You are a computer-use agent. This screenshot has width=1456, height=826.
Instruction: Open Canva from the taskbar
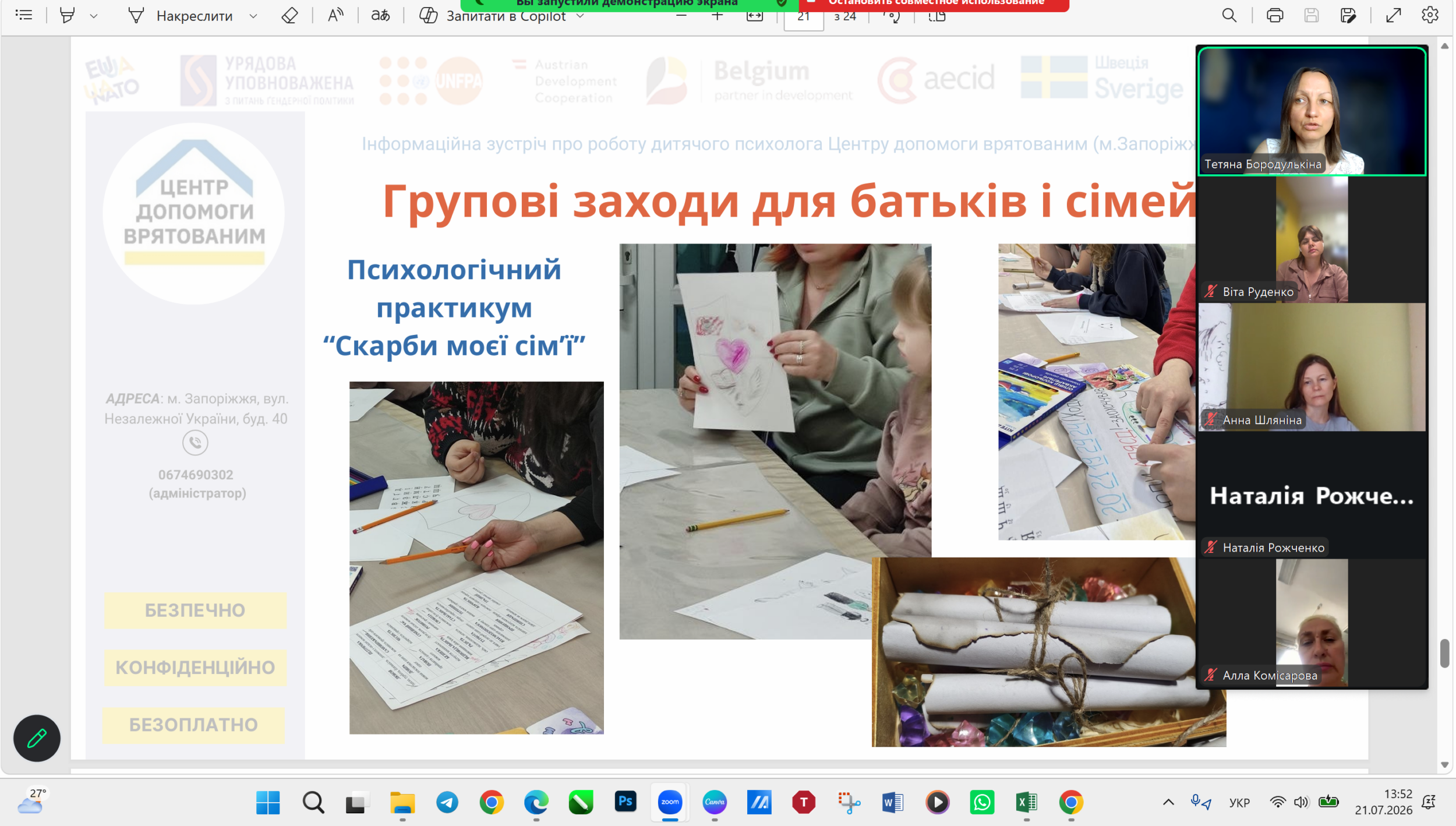(715, 803)
